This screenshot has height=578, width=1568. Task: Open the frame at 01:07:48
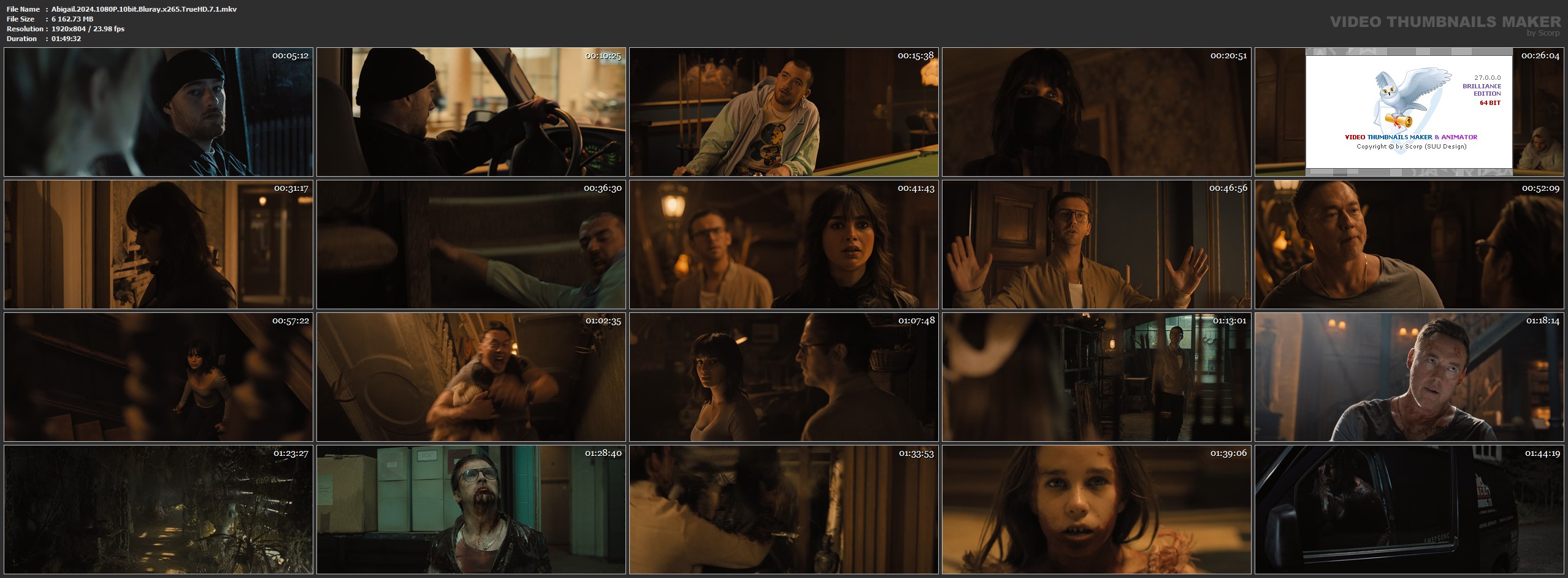(784, 377)
